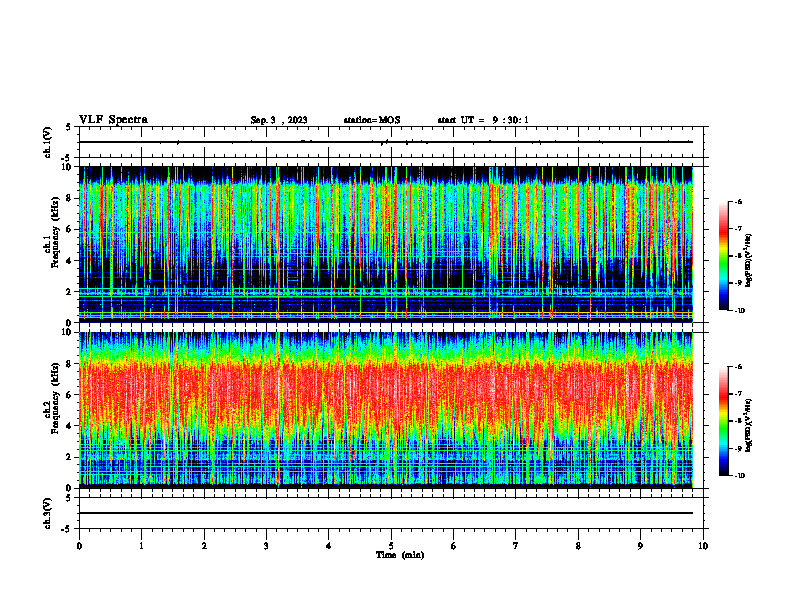Click ch.1 frequency tick label "6"
The width and height of the screenshot is (792, 612).
[x=69, y=229]
